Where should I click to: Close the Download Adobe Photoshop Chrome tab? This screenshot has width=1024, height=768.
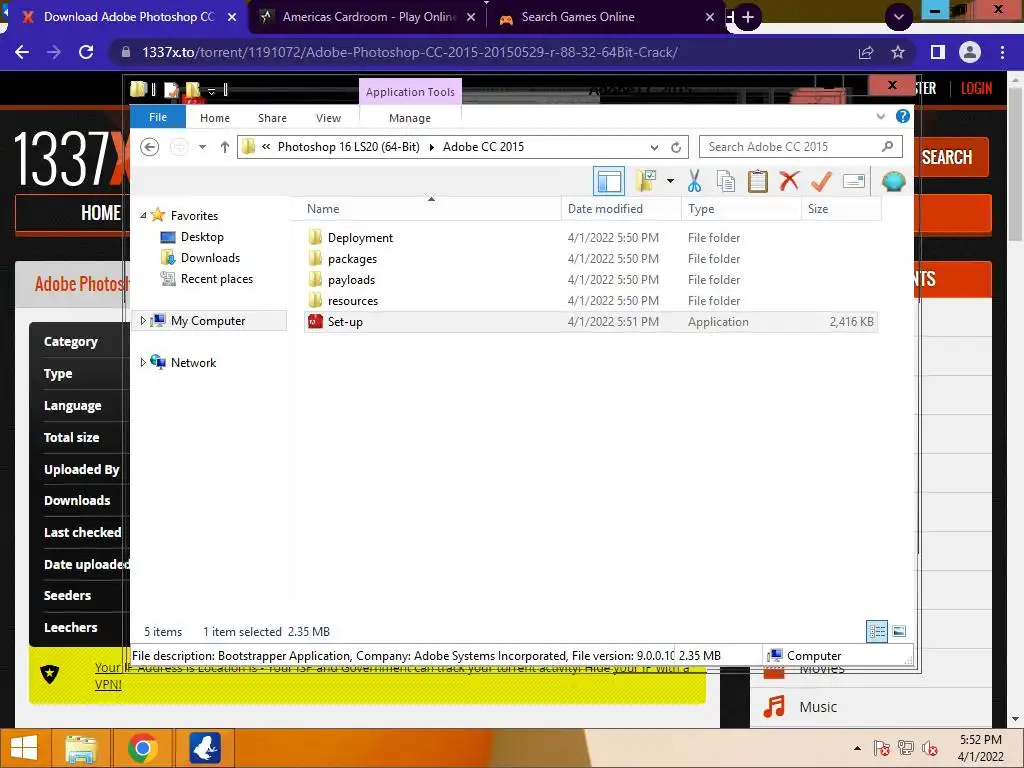232,17
